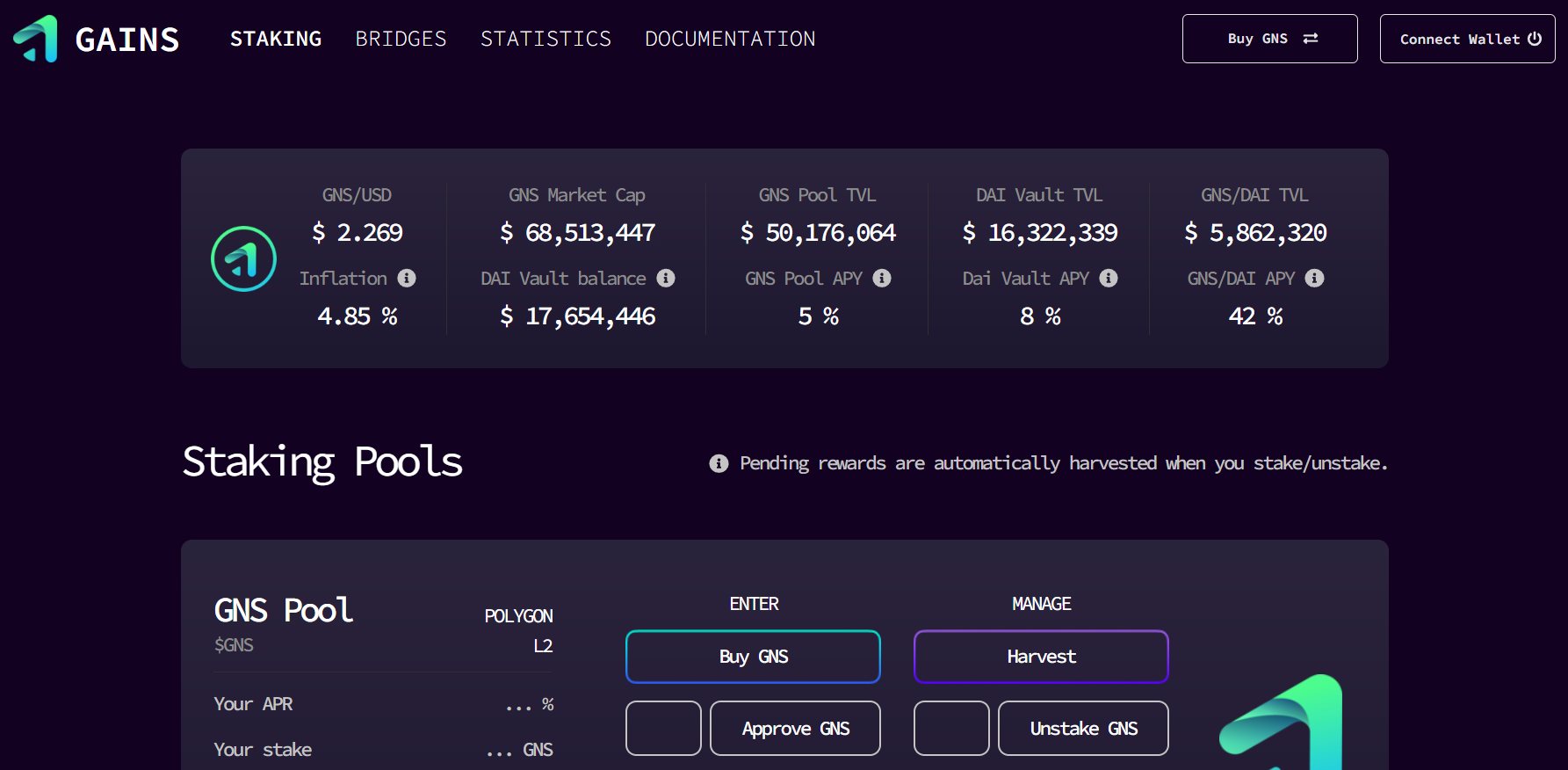Screen dimensions: 1568x770
Task: Focus the stake amount field beside Approve GNS
Action: (663, 728)
